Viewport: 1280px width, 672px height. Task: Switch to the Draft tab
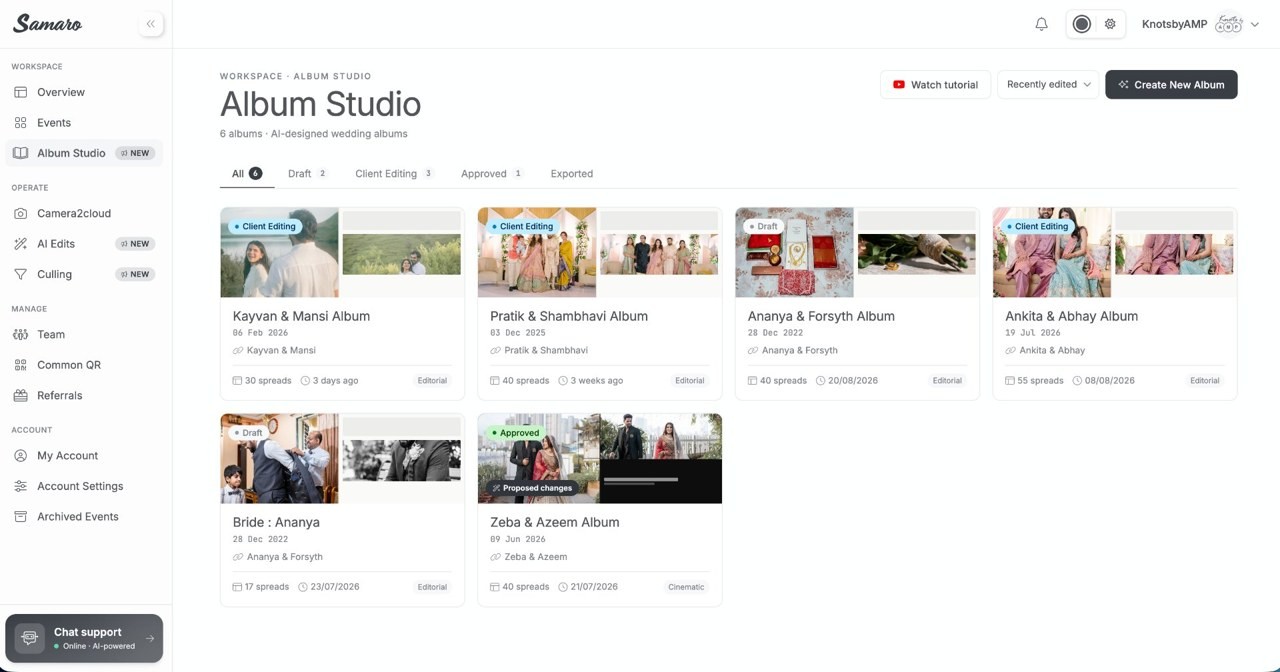click(x=307, y=173)
